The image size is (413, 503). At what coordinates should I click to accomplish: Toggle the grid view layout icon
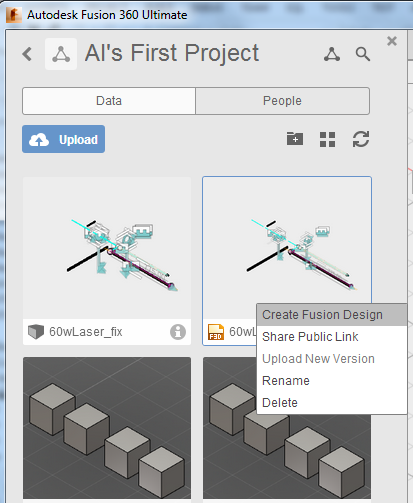(x=327, y=139)
